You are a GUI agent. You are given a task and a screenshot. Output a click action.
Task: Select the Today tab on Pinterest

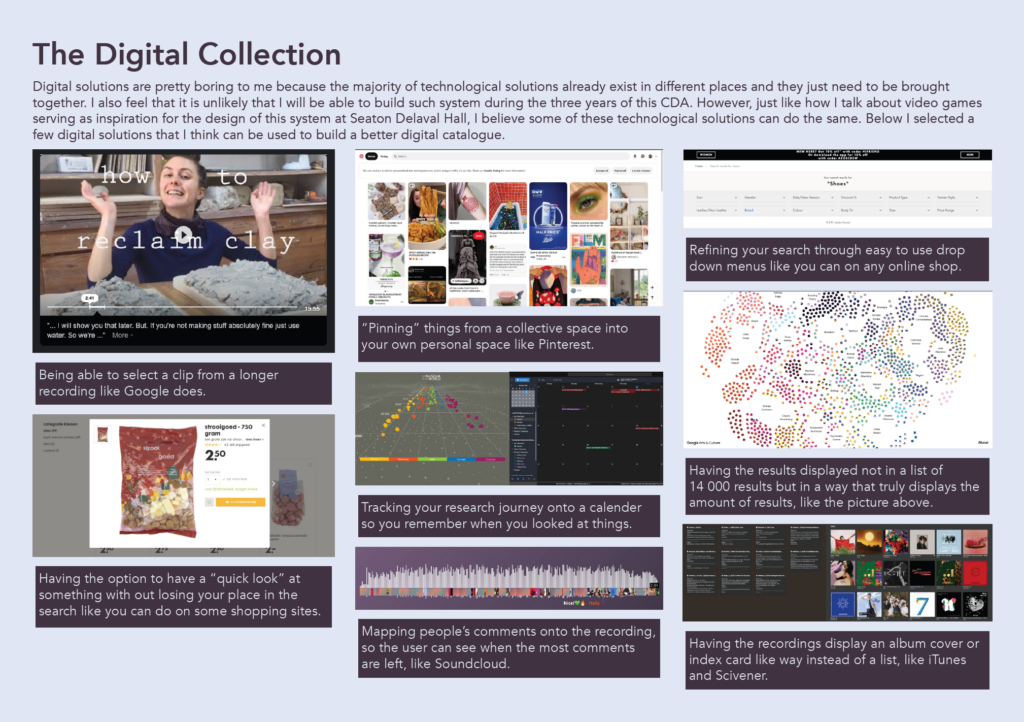(384, 157)
